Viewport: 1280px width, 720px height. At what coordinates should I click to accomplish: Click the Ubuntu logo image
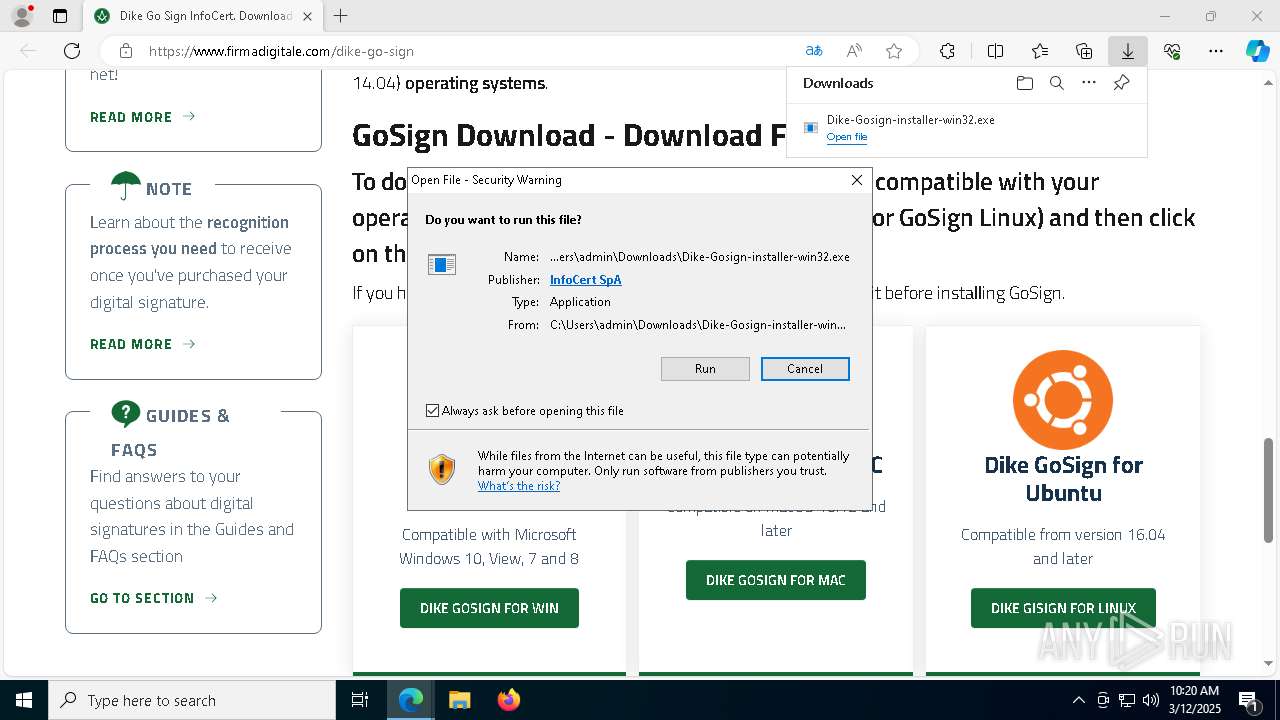[x=1063, y=400]
